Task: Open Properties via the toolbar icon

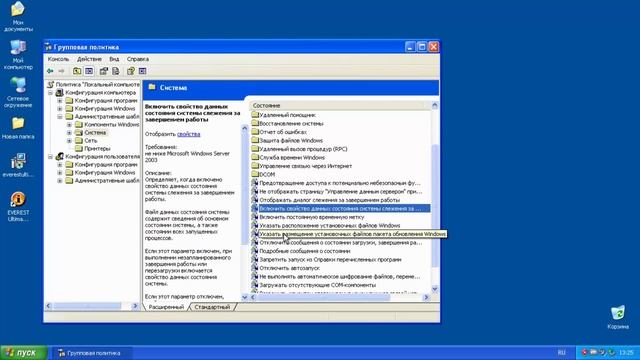Action: [x=104, y=71]
